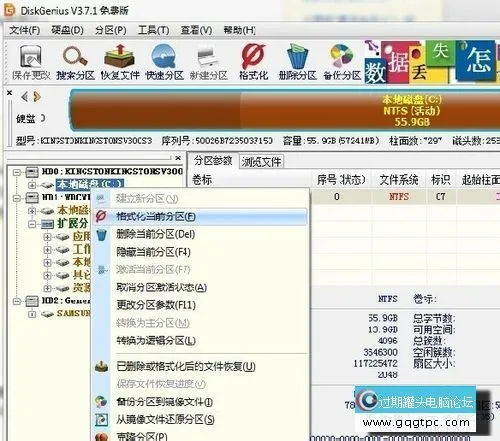Click the 序号(状态) column header
The width and height of the screenshot is (500, 441).
pos(341,180)
